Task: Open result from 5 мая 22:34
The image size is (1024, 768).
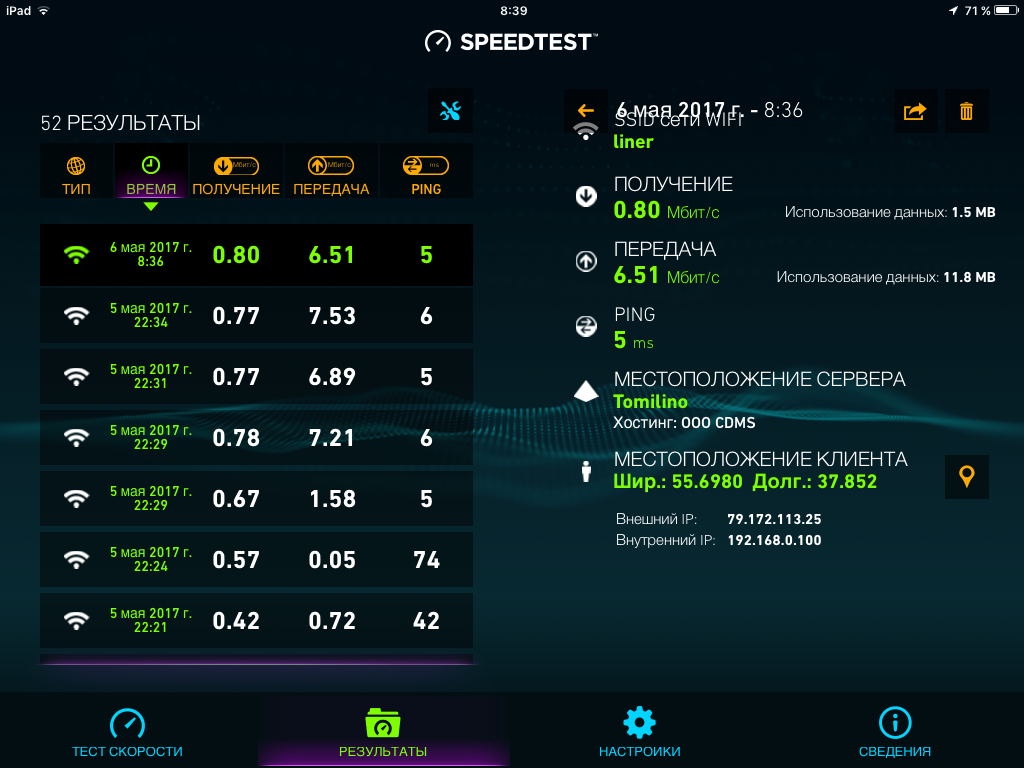Action: coord(257,316)
